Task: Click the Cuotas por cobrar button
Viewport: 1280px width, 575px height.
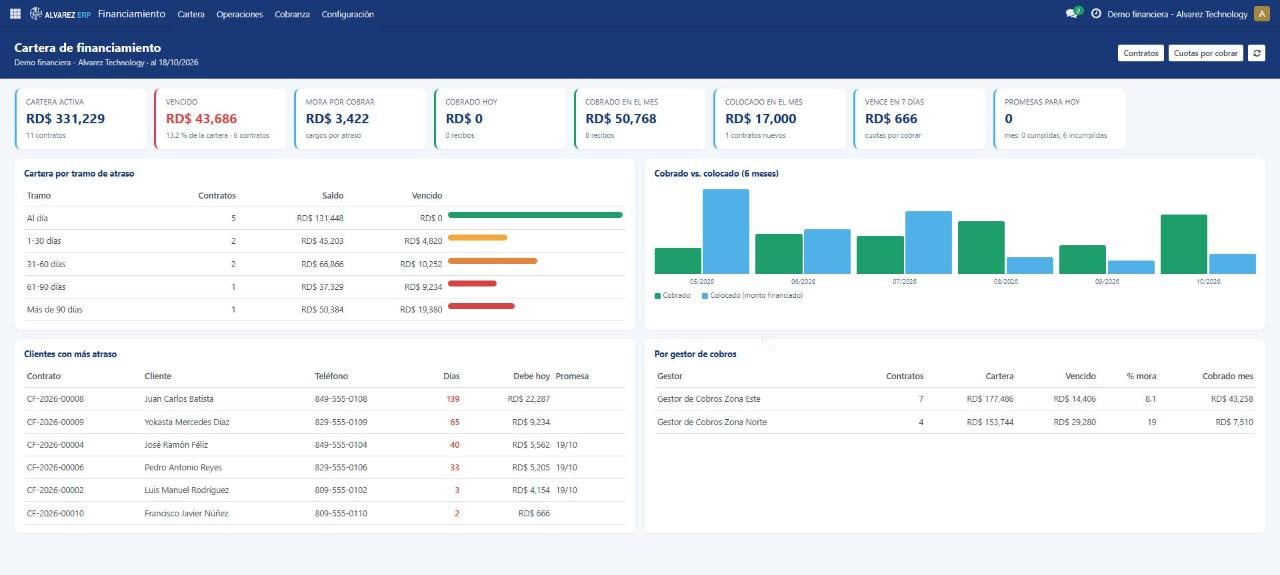Action: pyautogui.click(x=1206, y=53)
